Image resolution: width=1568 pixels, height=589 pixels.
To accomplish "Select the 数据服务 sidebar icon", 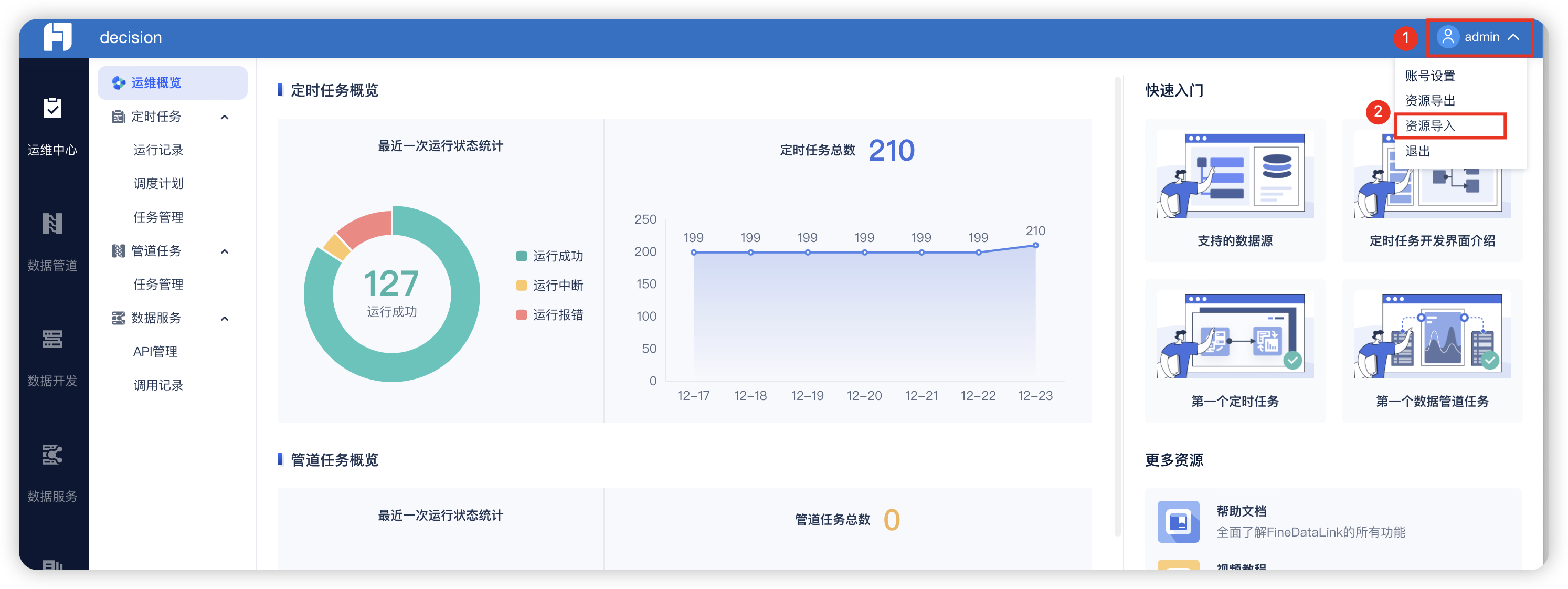I will click(x=54, y=455).
